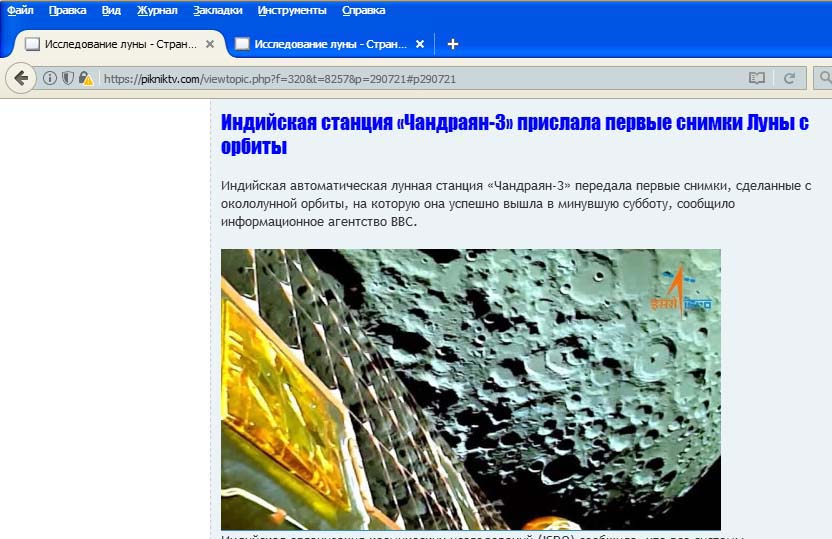Open the Закладки menu
Image resolution: width=832 pixels, height=539 pixels.
(x=218, y=10)
